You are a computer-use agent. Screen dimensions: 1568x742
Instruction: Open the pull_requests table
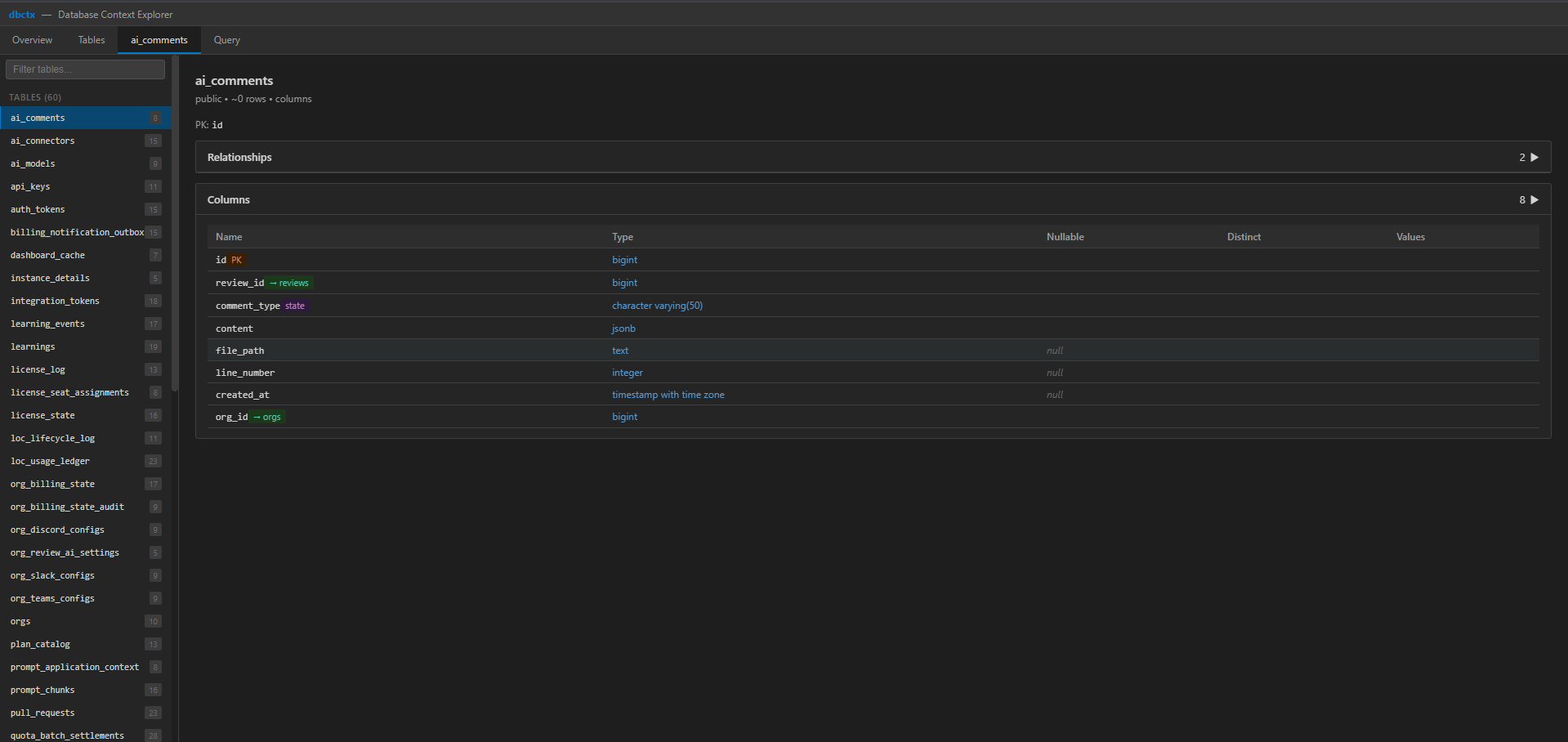click(86, 713)
